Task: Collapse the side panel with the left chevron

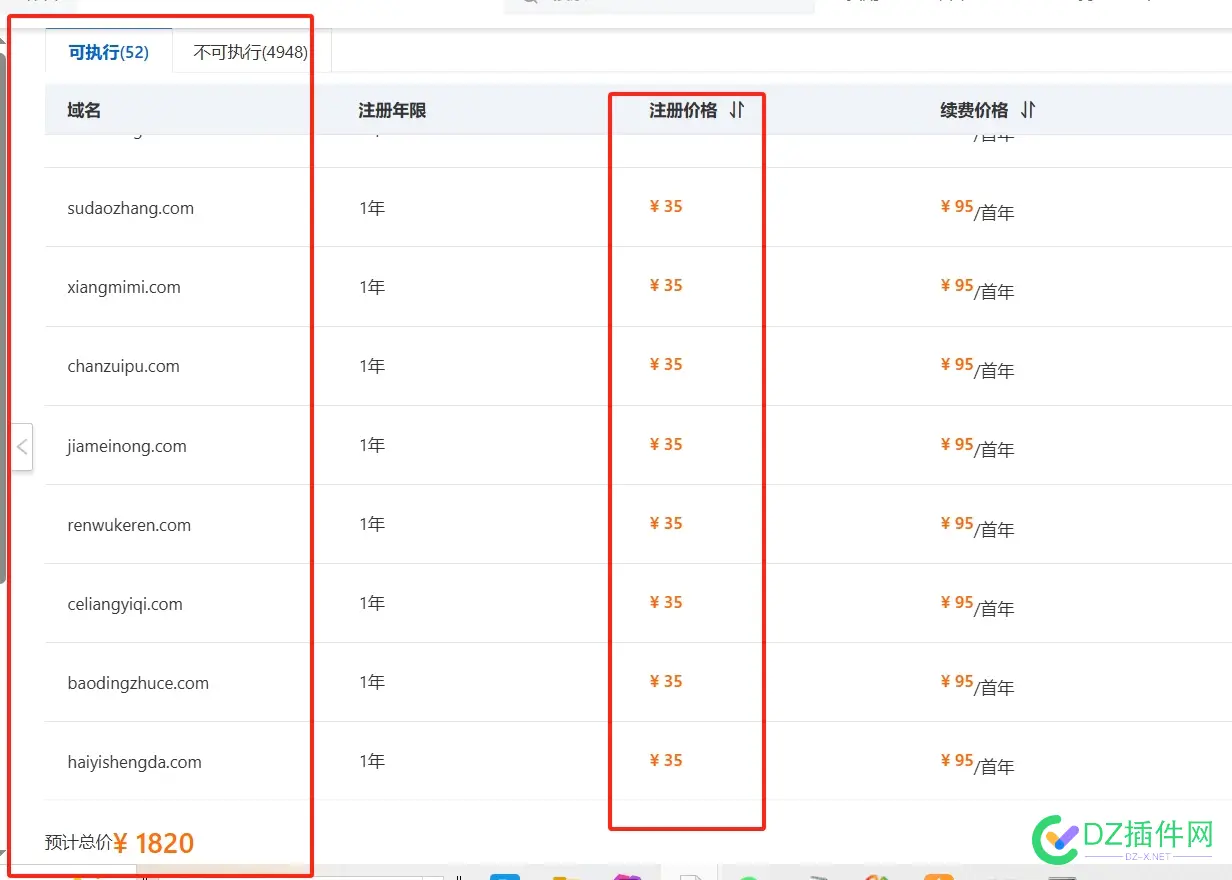Action: 22,447
